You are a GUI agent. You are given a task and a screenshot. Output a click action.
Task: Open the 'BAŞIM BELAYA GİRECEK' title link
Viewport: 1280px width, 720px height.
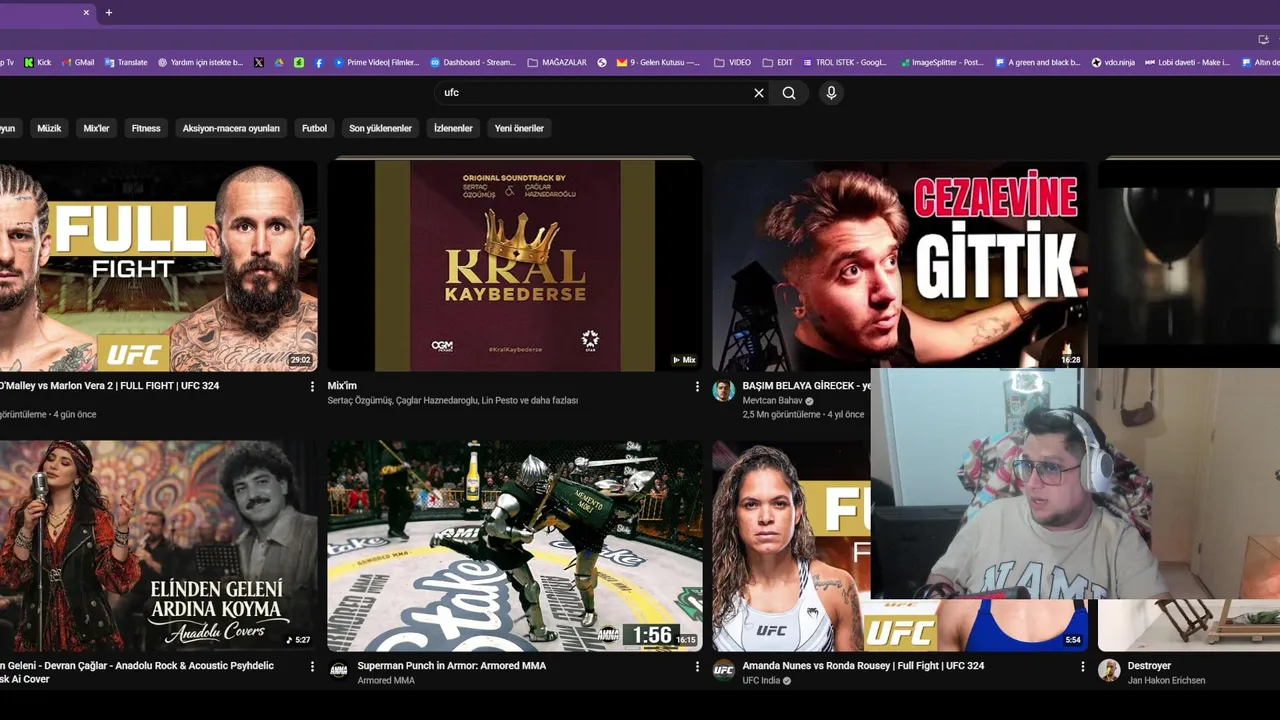806,386
